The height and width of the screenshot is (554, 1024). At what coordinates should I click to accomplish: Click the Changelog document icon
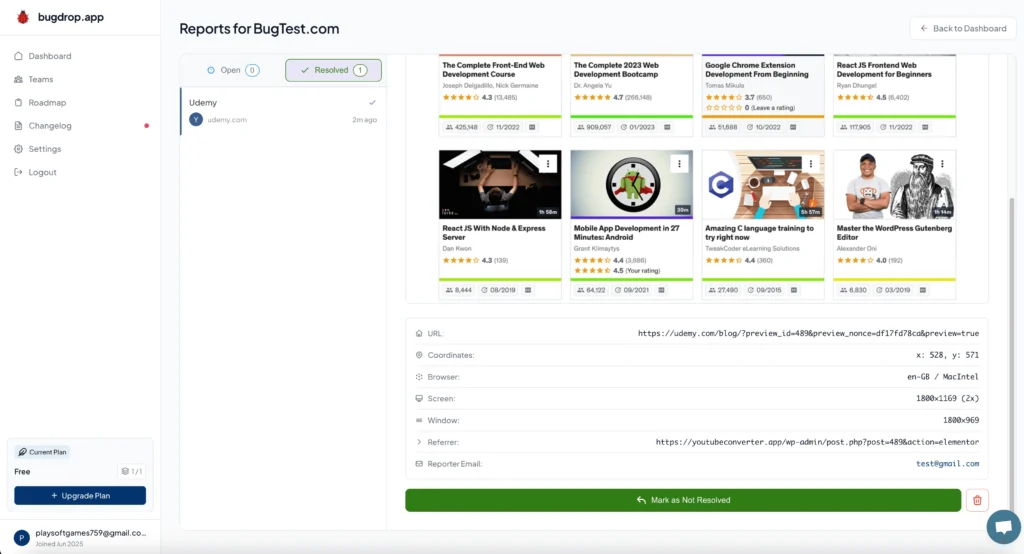[x=18, y=125]
